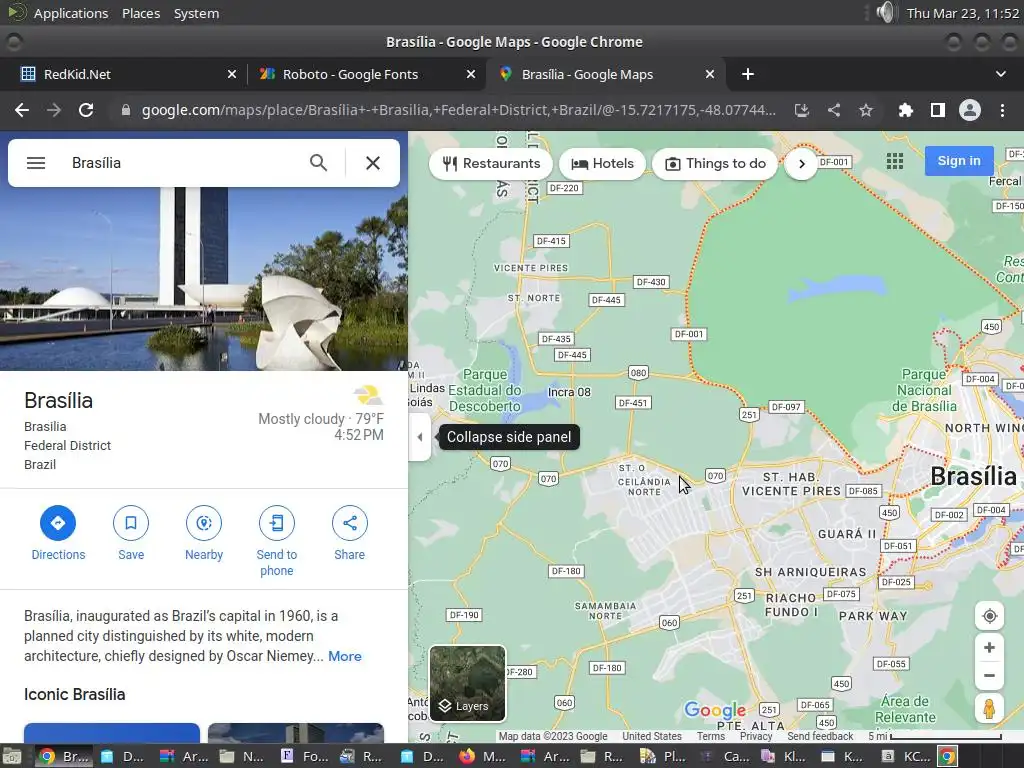Screen dimensions: 1024x768
Task: Open the Google Maps hamburger menu
Action: pos(36,163)
